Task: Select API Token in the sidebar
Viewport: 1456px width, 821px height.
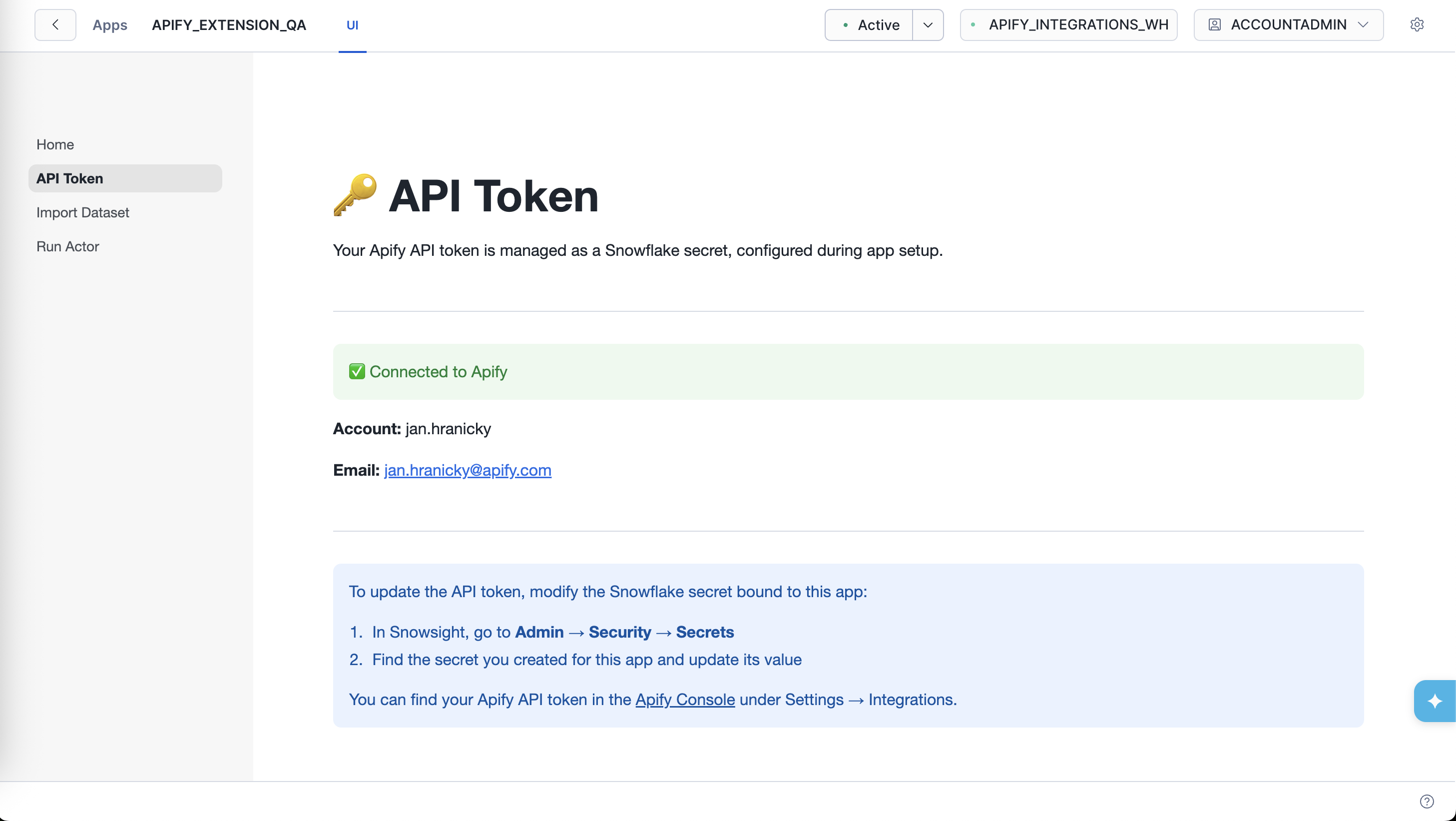Action: (x=69, y=178)
